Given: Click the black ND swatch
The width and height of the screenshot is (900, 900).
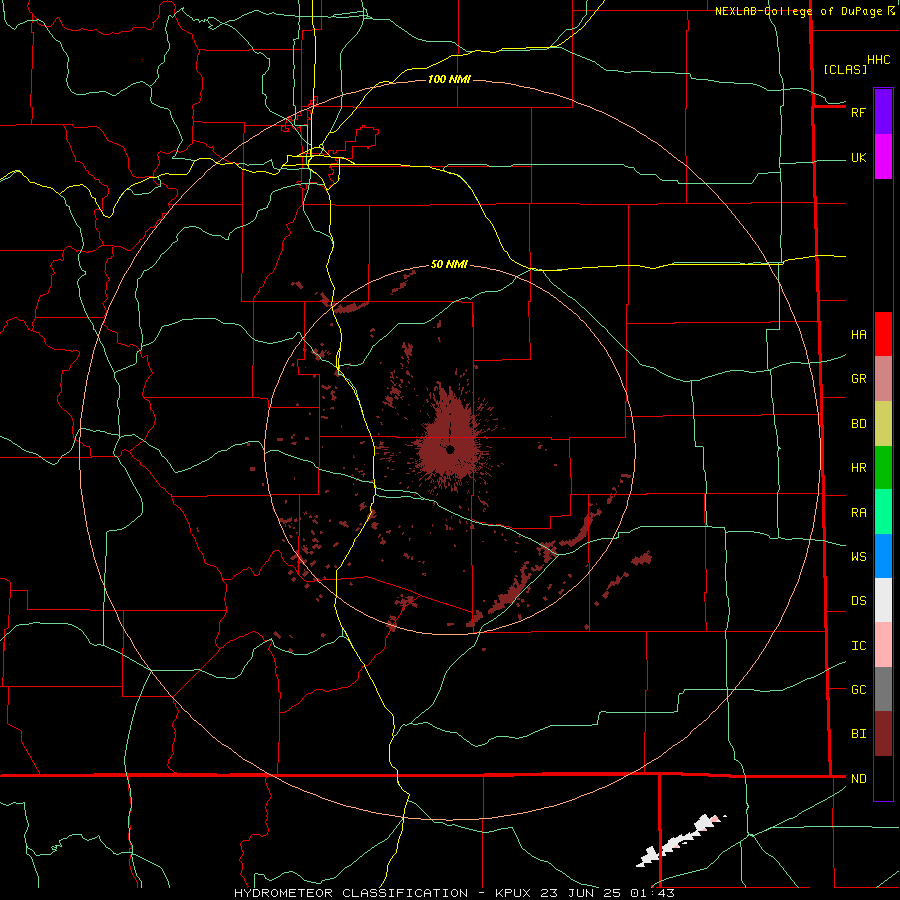Looking at the screenshot, I should click(x=883, y=778).
